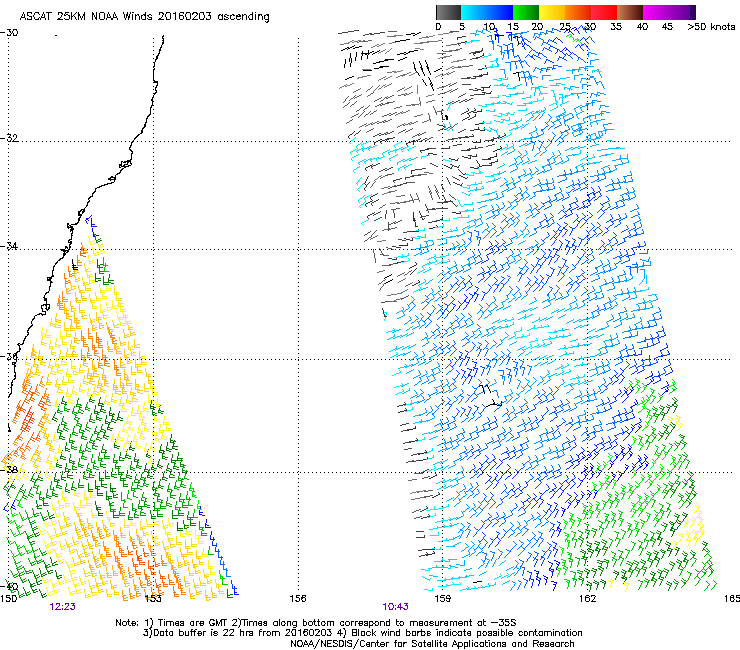
Task: Click the cyan-to-blue 5–15 knots color bar segment
Action: 487,12
